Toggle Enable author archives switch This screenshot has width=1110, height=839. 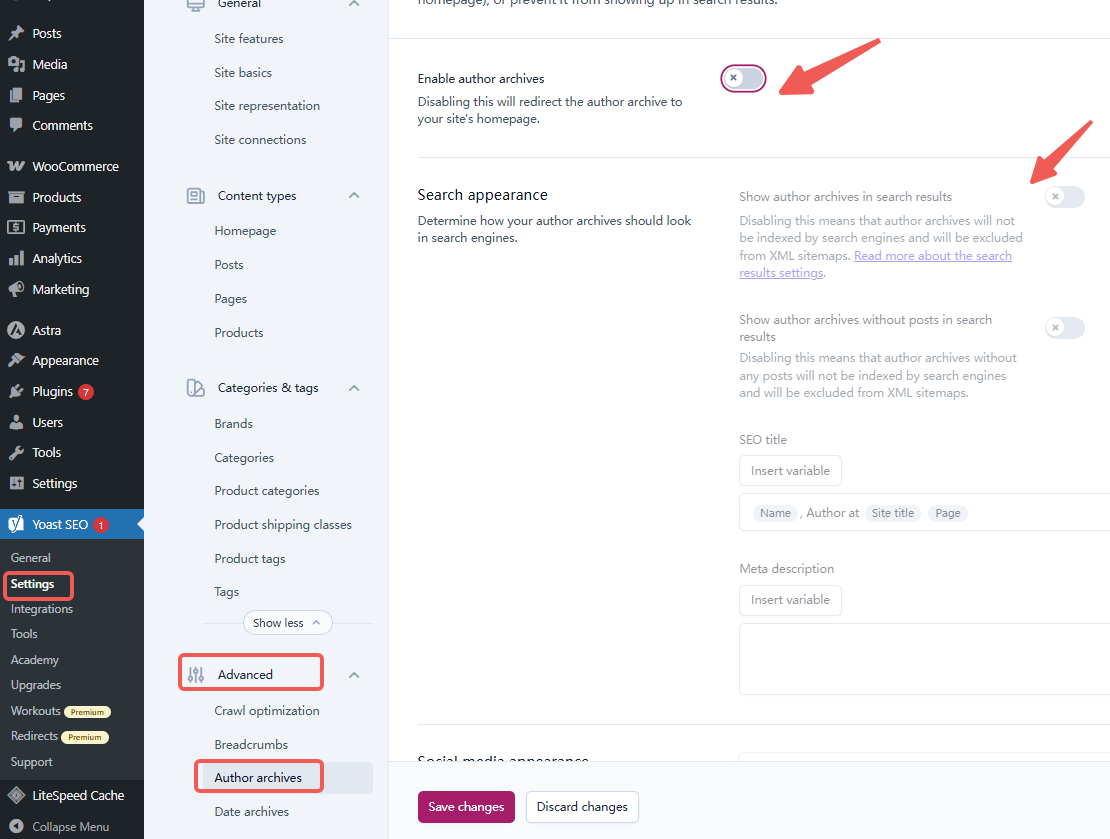(x=743, y=78)
